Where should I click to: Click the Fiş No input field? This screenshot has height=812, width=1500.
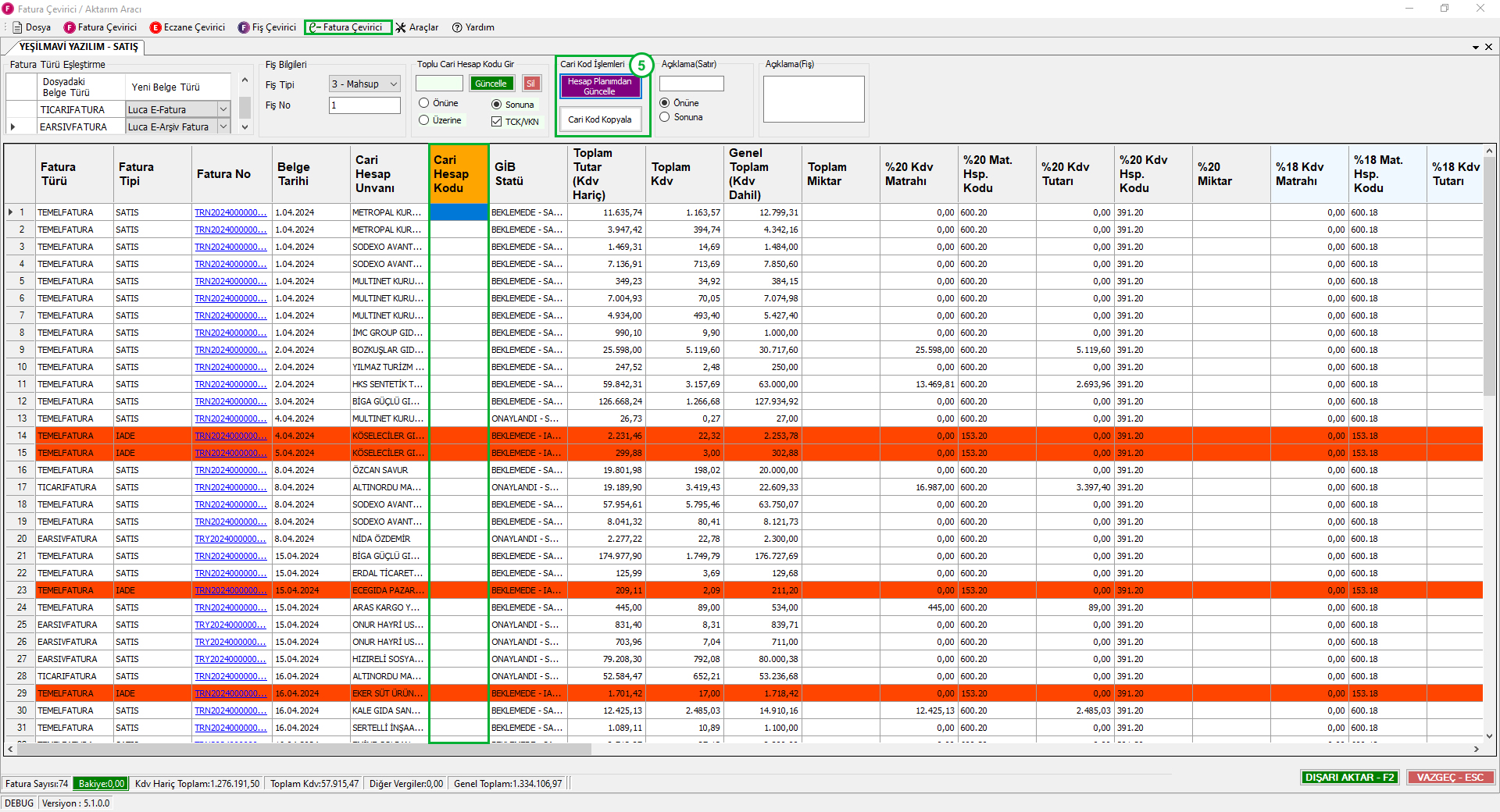point(364,105)
